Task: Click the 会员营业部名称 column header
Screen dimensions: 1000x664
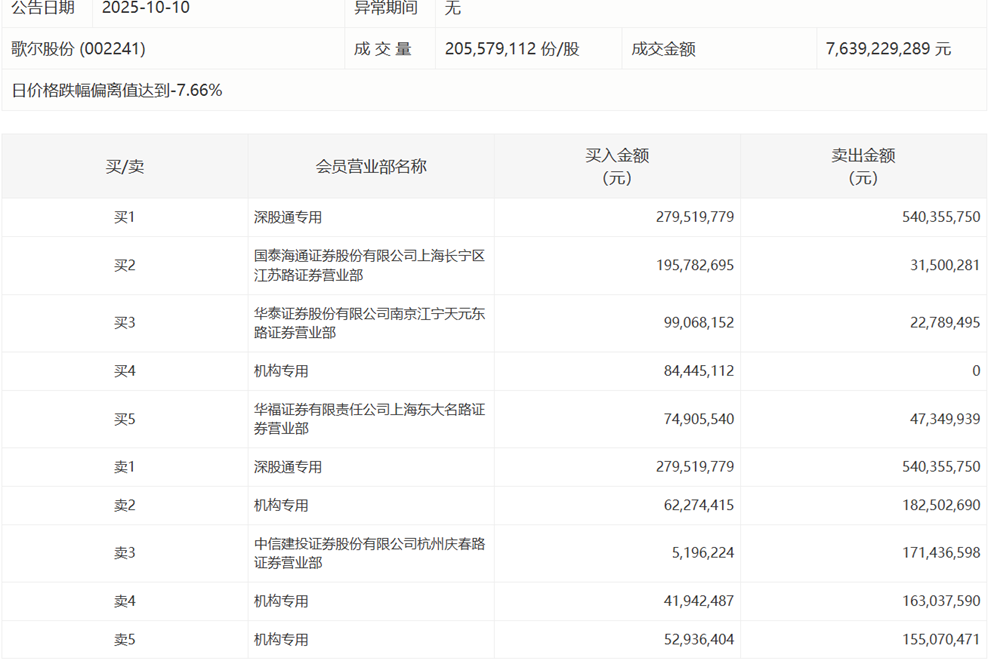Action: pos(371,167)
